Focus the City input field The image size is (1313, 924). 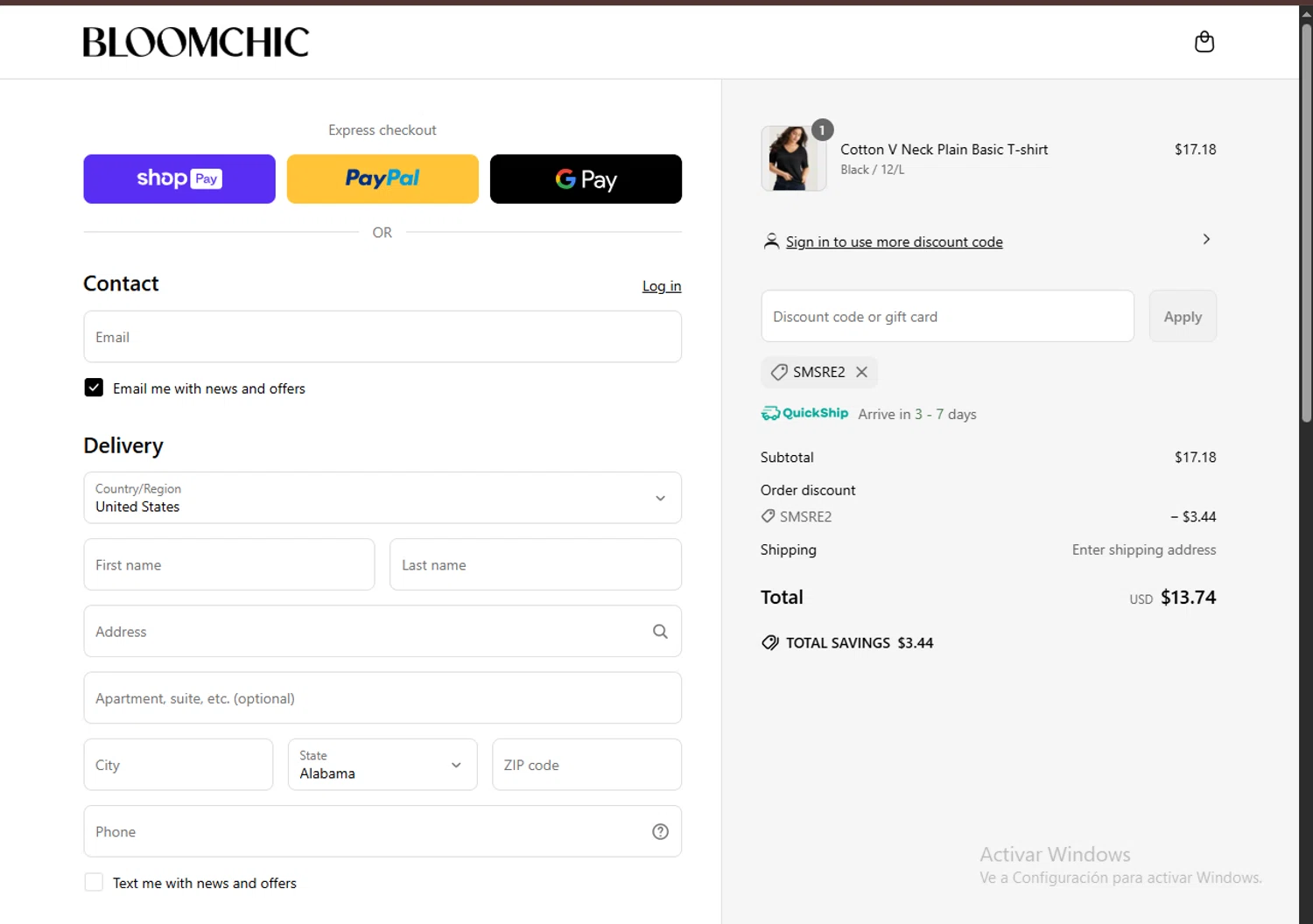179,765
